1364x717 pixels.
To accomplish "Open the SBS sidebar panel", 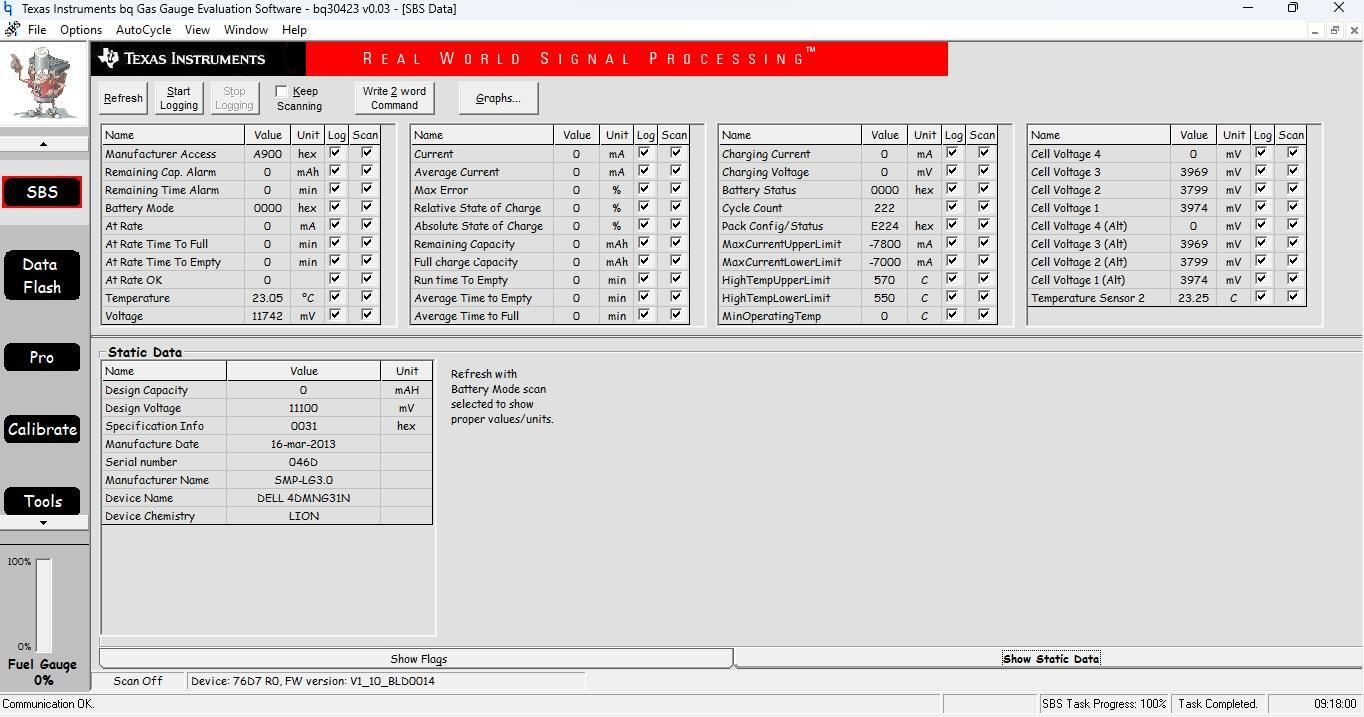I will coord(42,192).
